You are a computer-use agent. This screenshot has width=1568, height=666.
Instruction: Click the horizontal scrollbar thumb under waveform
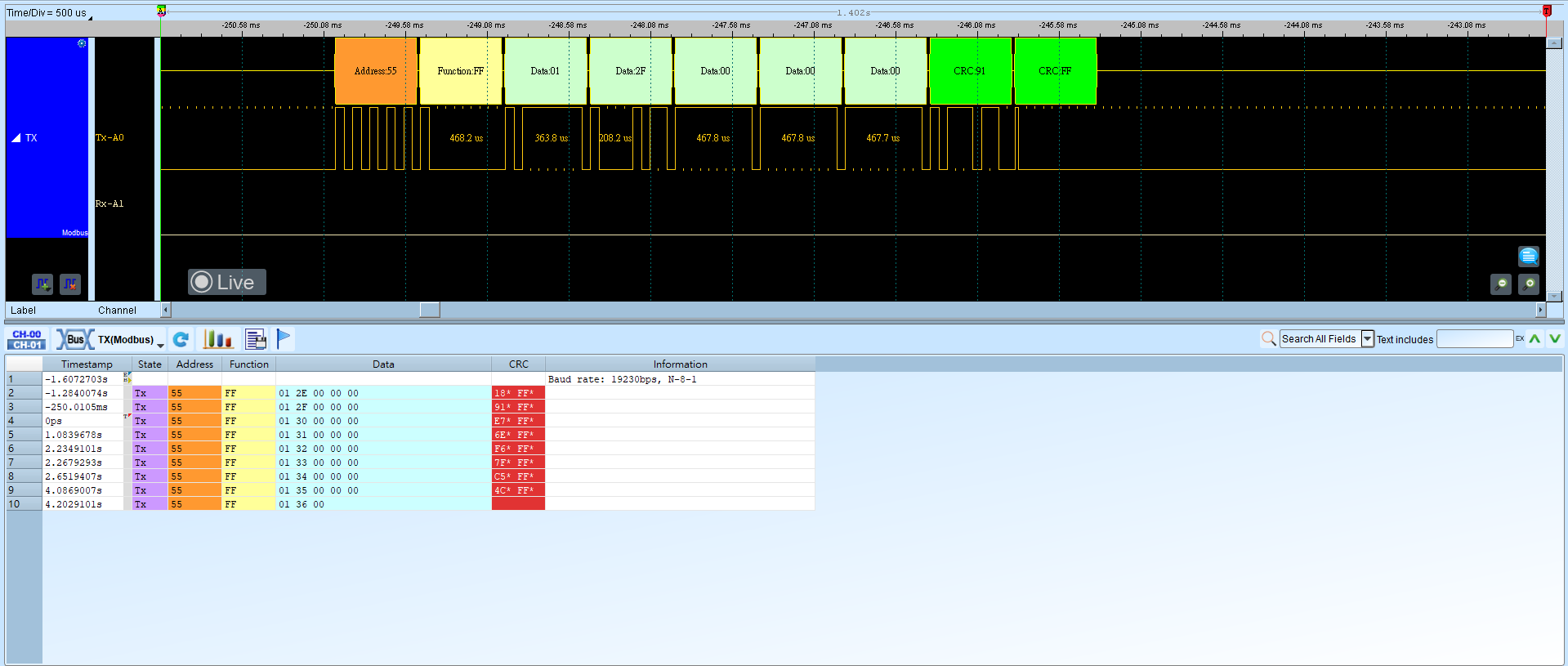[430, 310]
